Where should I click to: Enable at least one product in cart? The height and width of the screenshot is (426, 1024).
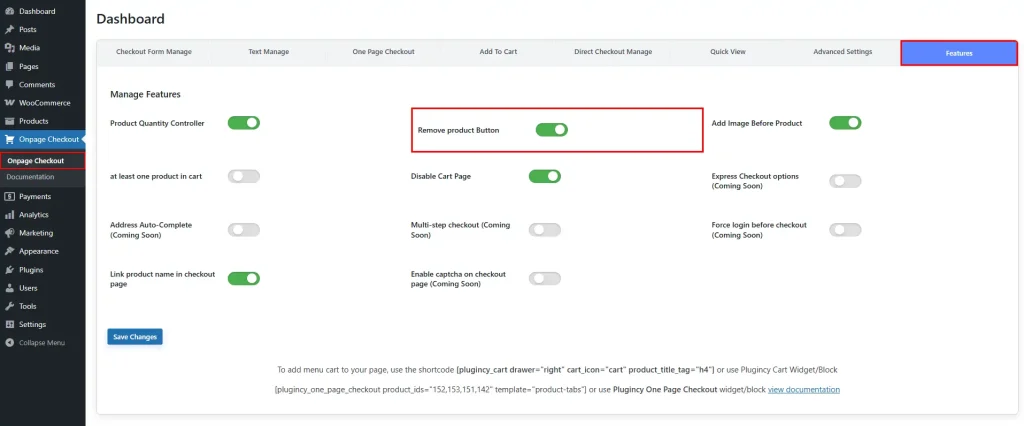244,176
